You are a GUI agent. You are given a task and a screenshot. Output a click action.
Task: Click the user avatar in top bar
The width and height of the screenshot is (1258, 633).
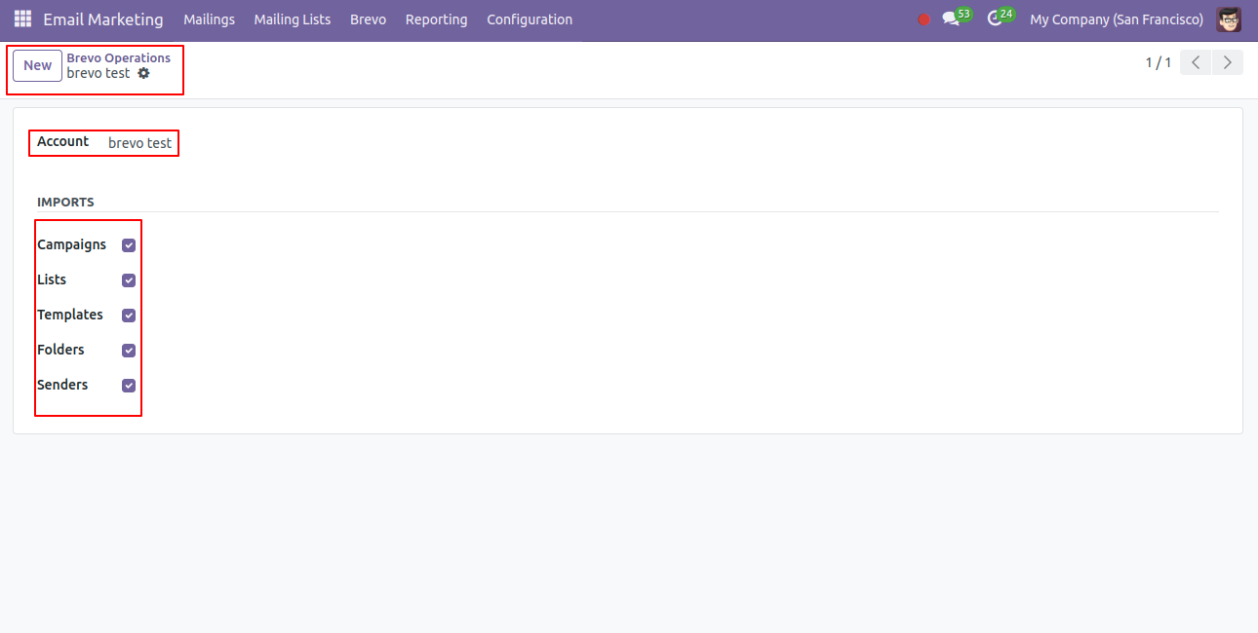pyautogui.click(x=1229, y=19)
